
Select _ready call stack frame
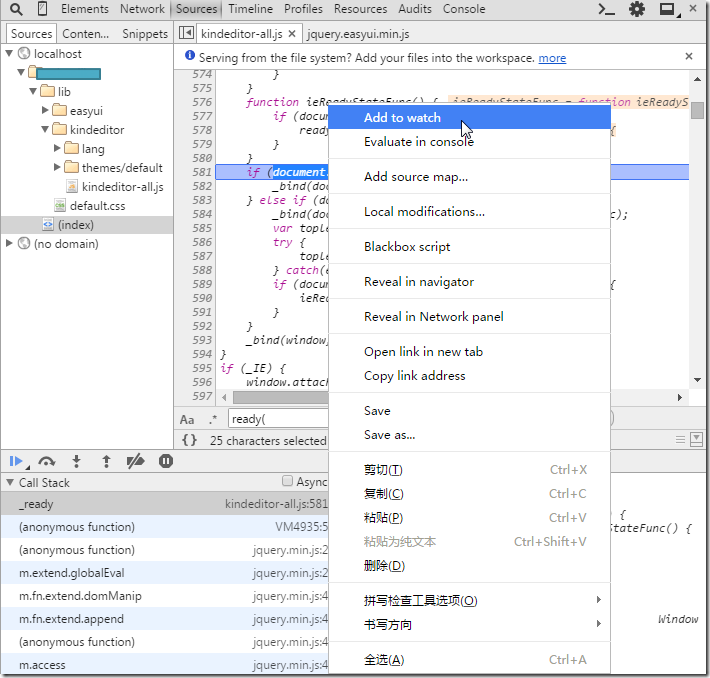(x=165, y=504)
